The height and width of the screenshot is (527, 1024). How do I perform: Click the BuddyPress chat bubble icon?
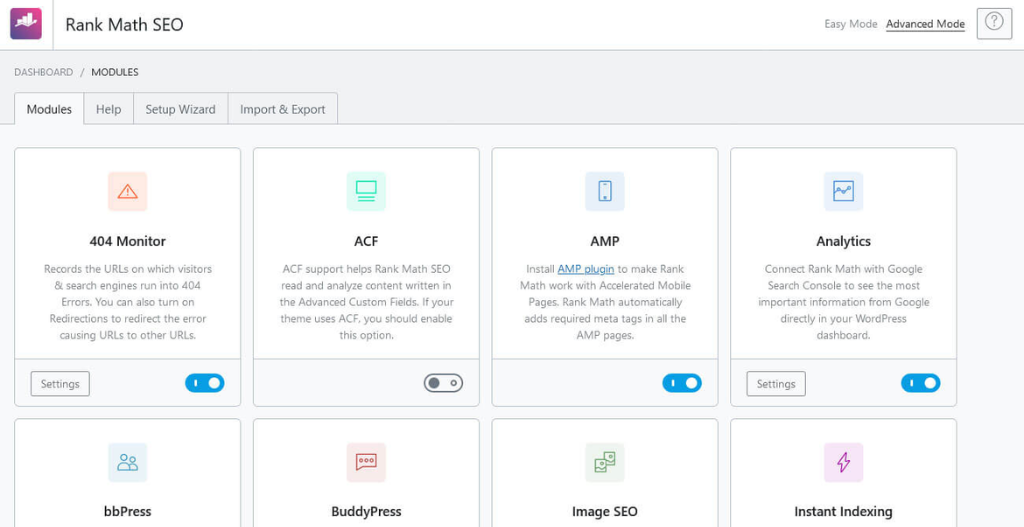[x=366, y=462]
